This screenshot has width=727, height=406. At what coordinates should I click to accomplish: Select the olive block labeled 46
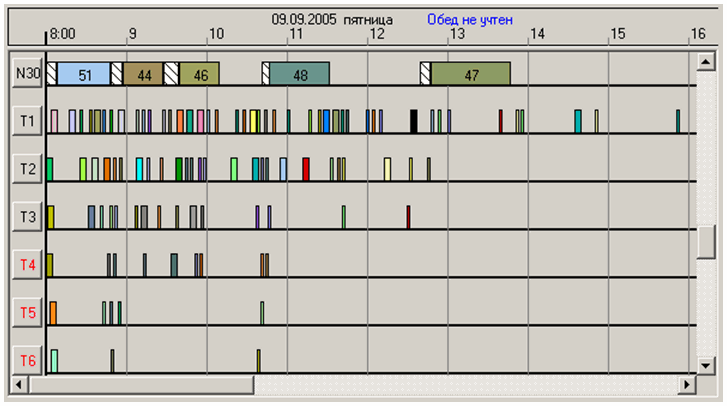[200, 74]
